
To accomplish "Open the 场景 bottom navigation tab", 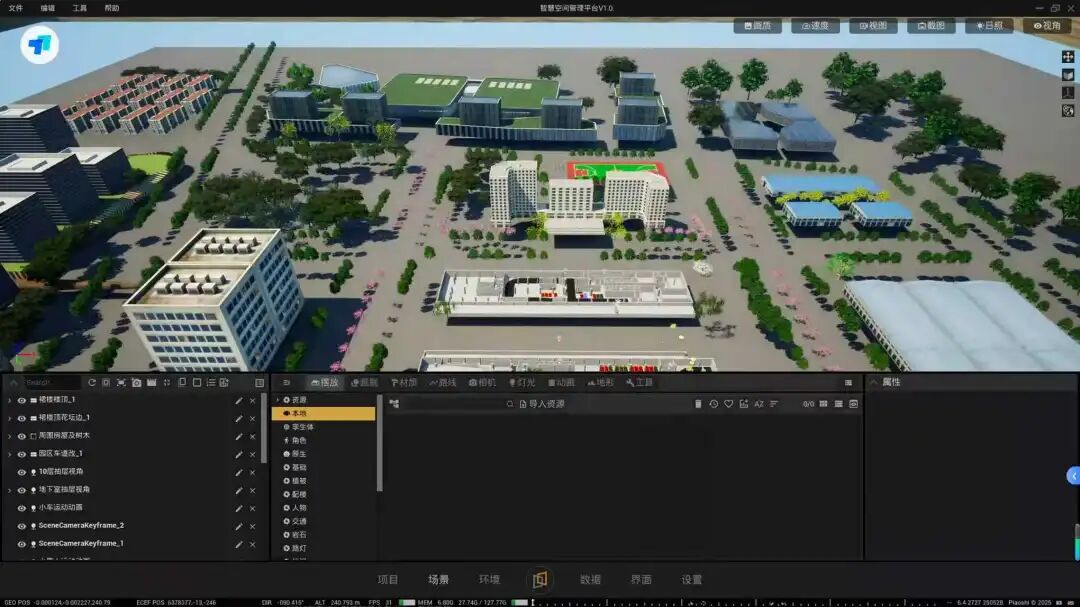I will (x=438, y=579).
